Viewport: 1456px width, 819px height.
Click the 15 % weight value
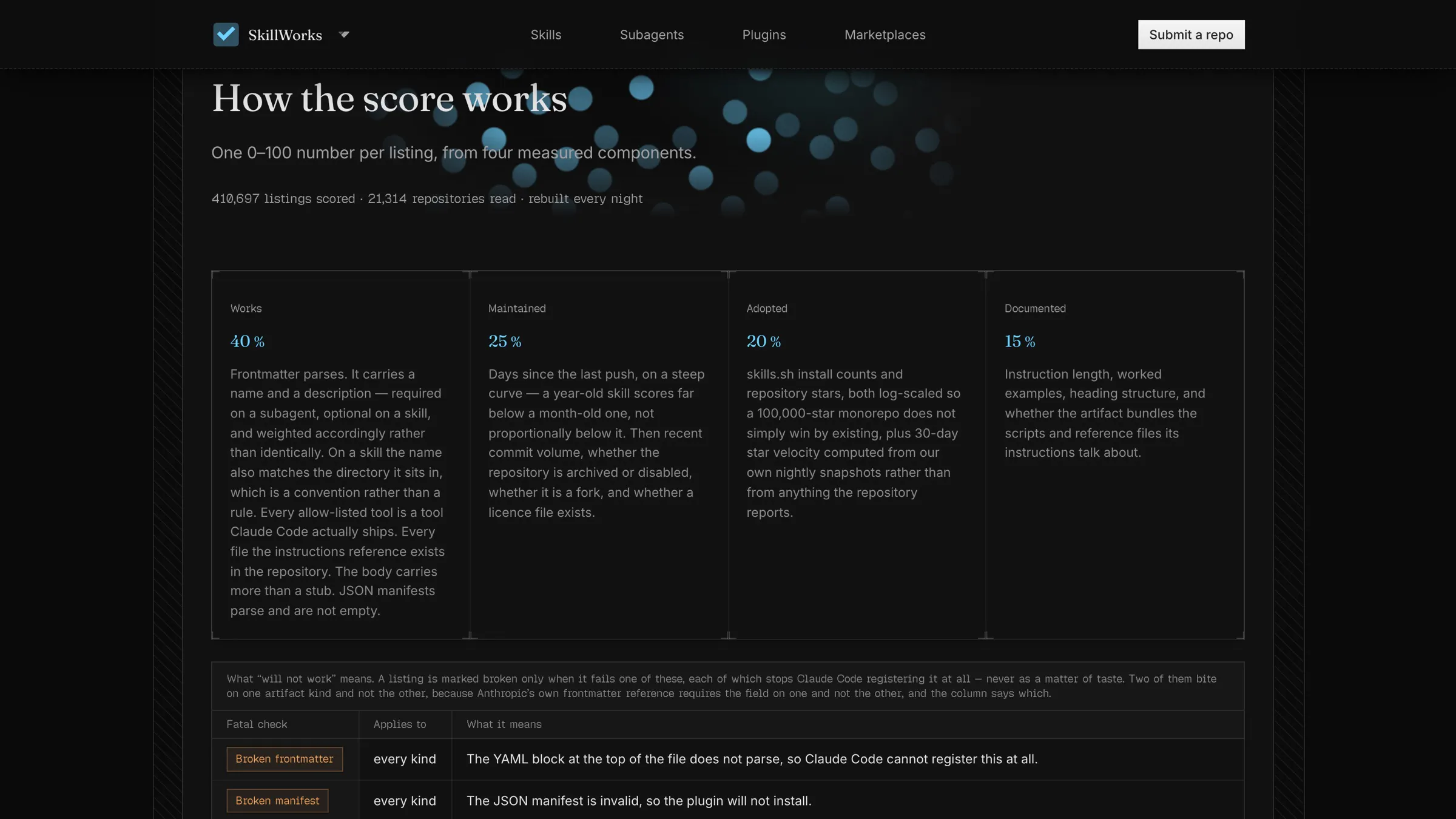pos(1020,341)
